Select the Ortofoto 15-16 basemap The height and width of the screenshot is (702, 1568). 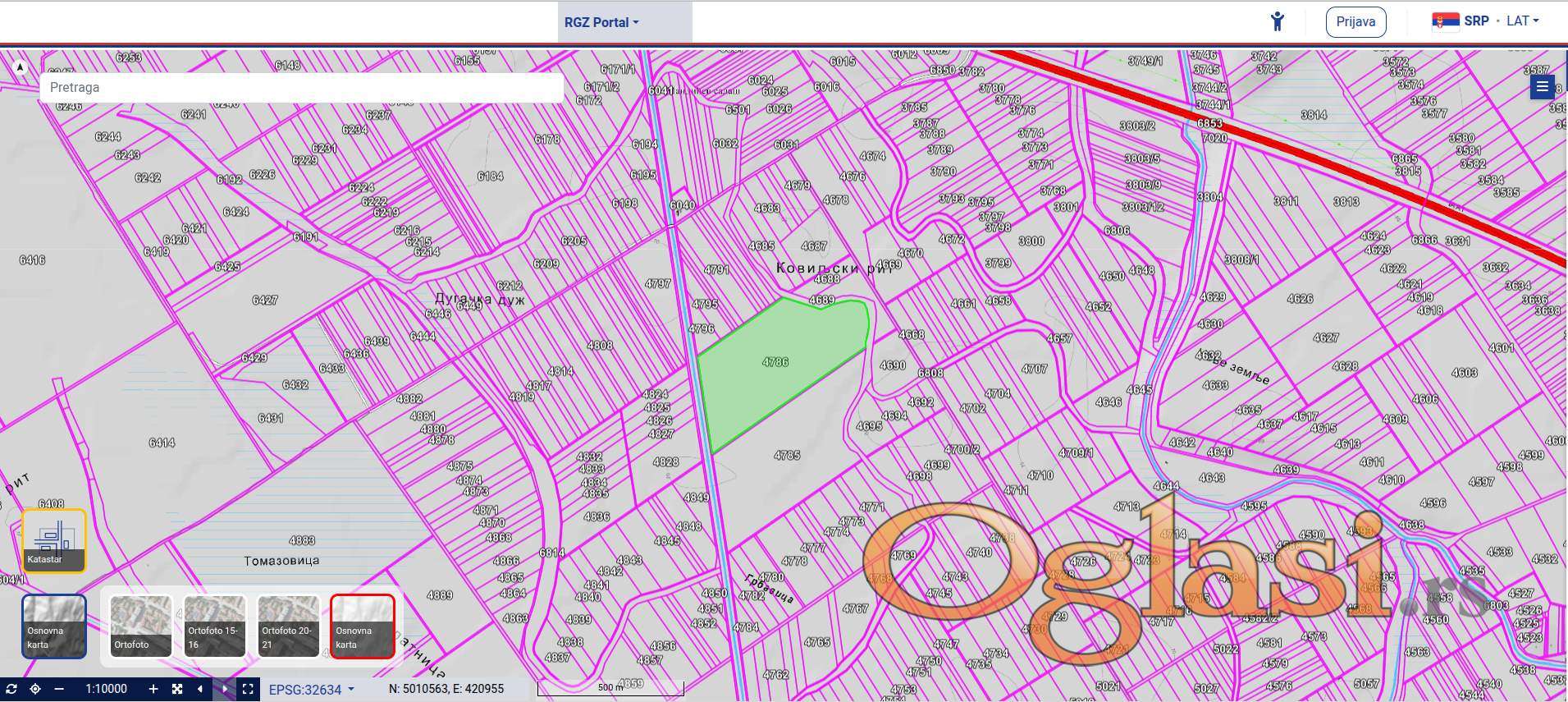point(214,626)
